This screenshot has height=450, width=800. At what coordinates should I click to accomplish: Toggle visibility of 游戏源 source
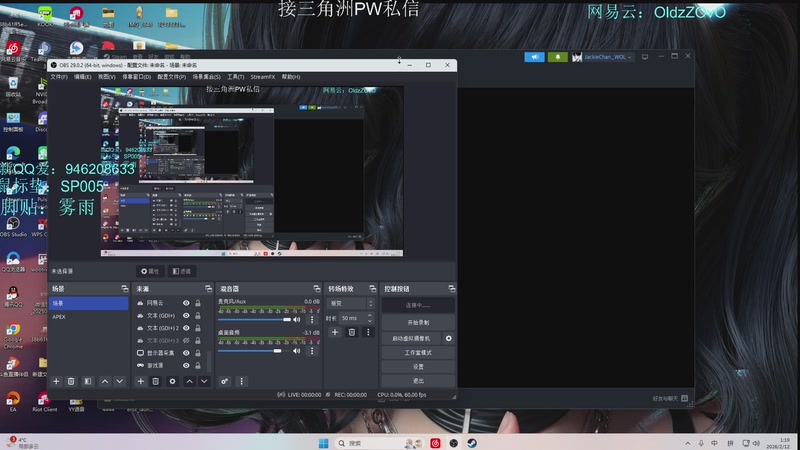pyautogui.click(x=186, y=365)
